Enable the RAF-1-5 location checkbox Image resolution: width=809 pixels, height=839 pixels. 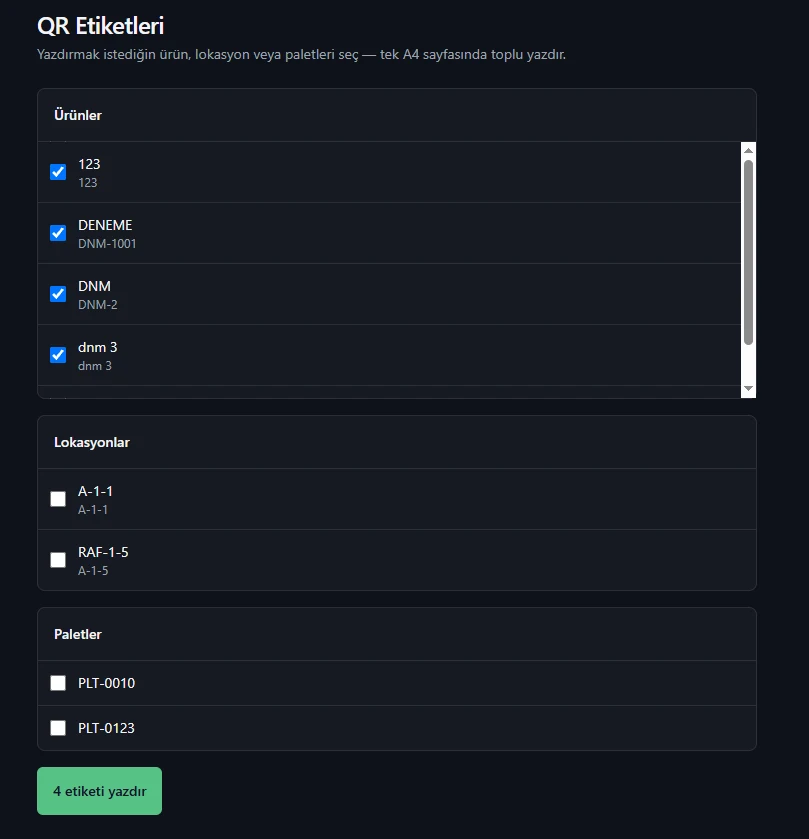[58, 560]
